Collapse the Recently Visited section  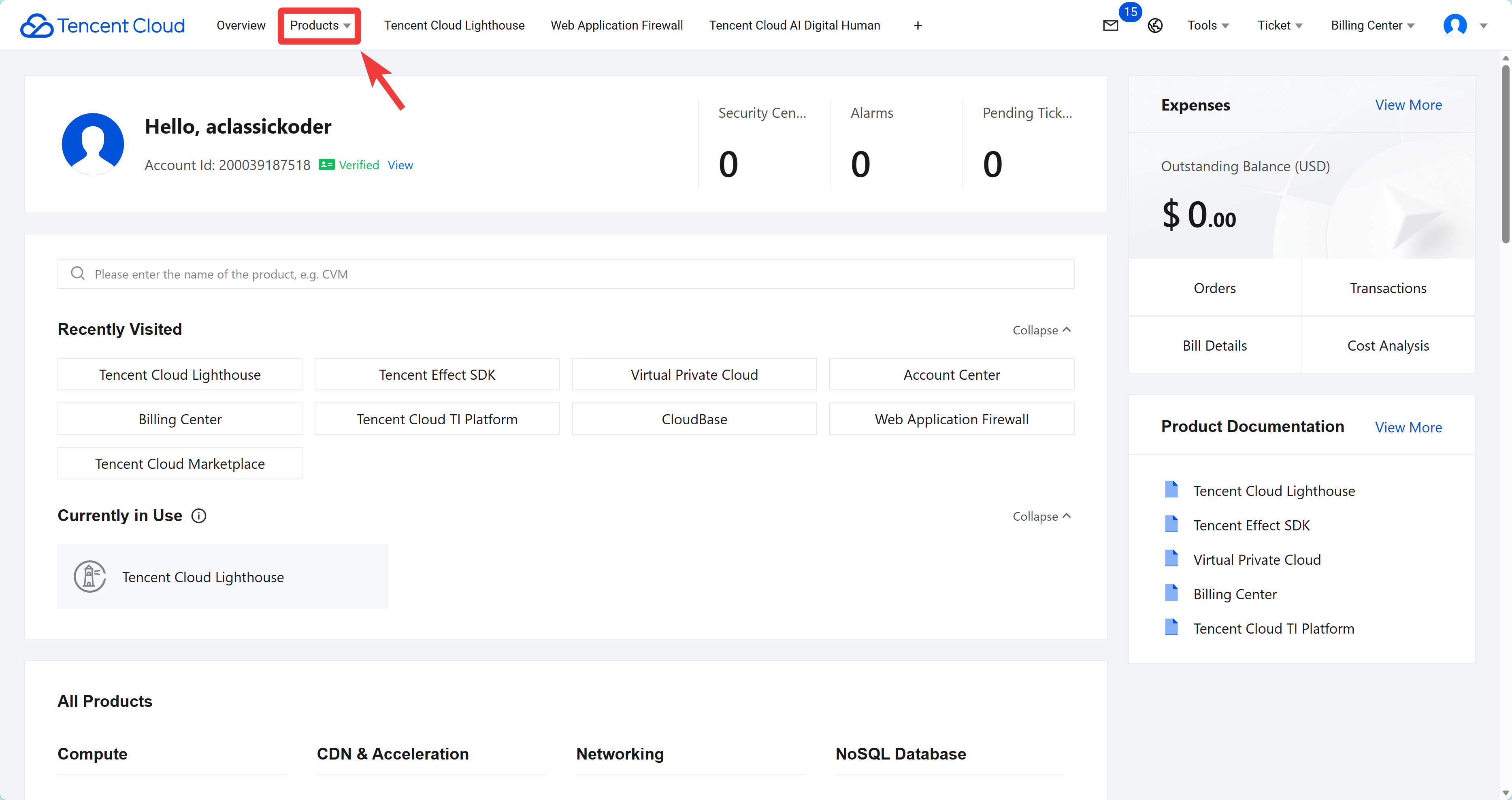1042,330
